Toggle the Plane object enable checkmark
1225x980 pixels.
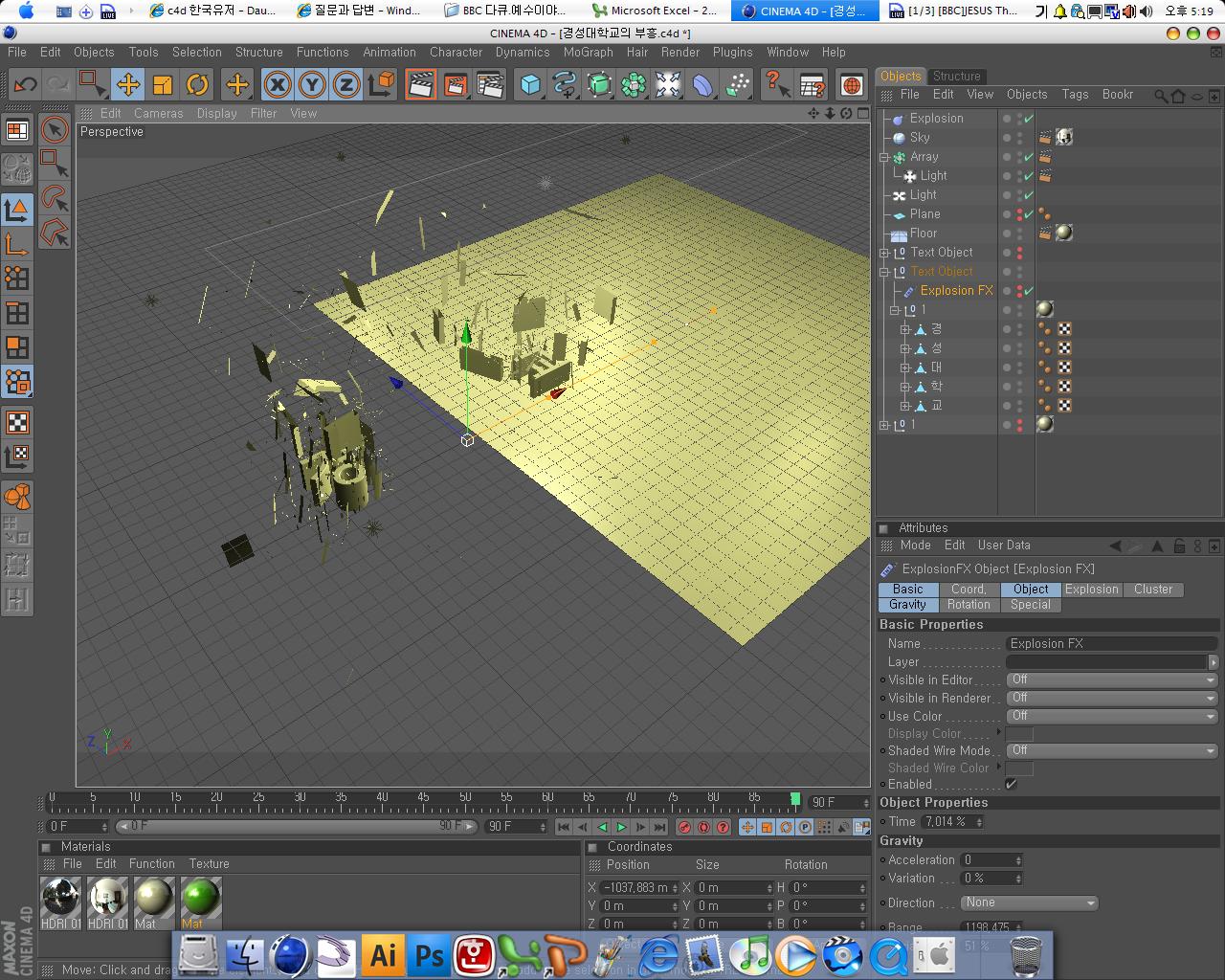click(x=1029, y=214)
